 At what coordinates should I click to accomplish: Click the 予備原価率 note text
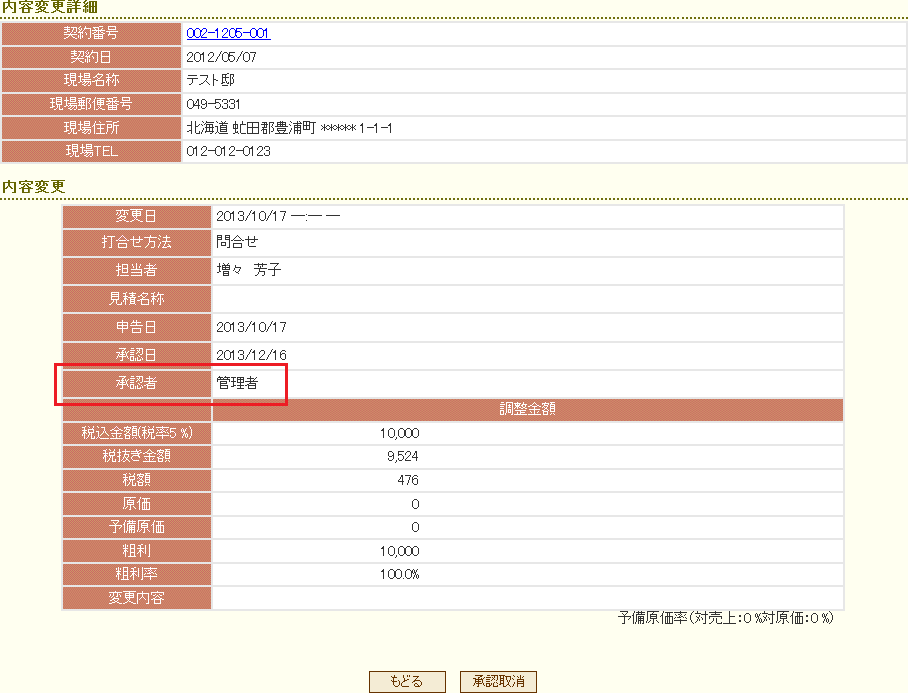725,618
